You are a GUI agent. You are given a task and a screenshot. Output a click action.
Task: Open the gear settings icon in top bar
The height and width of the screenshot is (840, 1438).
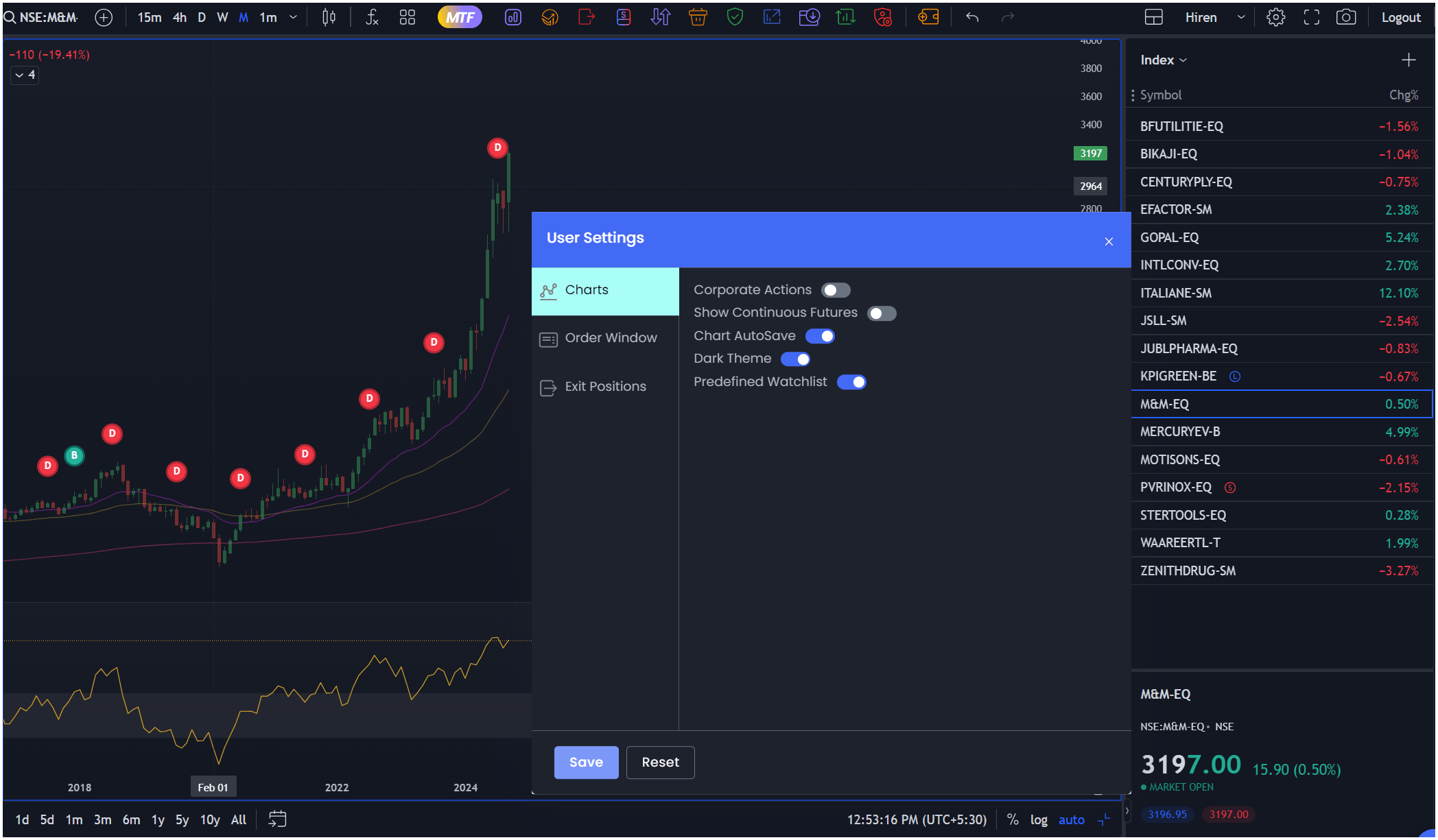click(1275, 17)
